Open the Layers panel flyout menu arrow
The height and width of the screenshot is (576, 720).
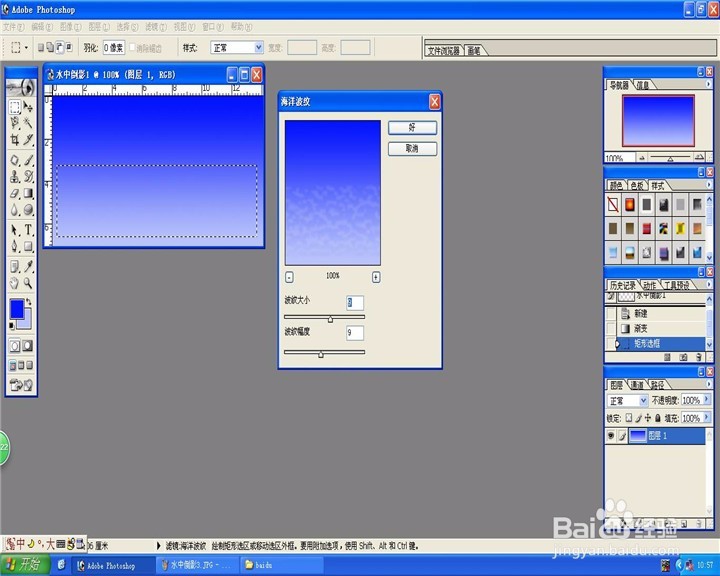coord(709,384)
